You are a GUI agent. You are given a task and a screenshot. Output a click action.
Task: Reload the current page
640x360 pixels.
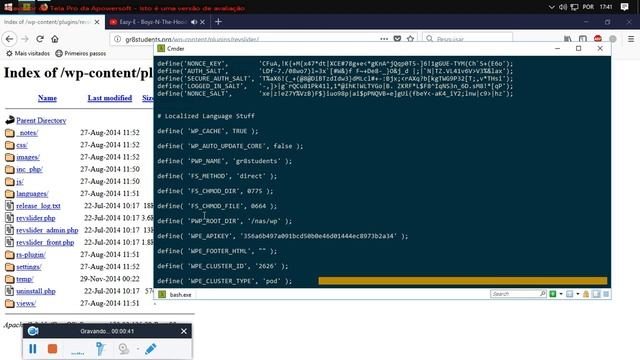coord(40,39)
